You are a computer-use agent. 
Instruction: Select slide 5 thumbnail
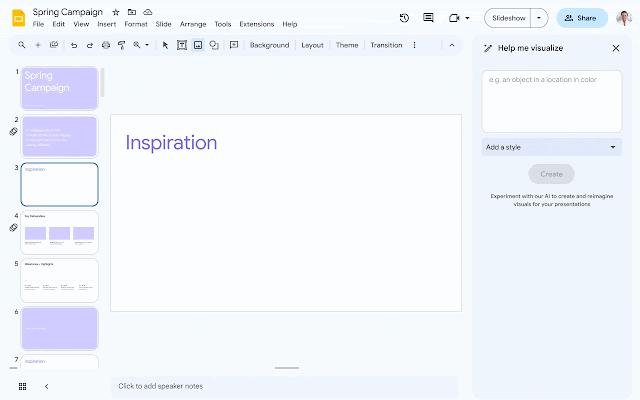pyautogui.click(x=60, y=280)
